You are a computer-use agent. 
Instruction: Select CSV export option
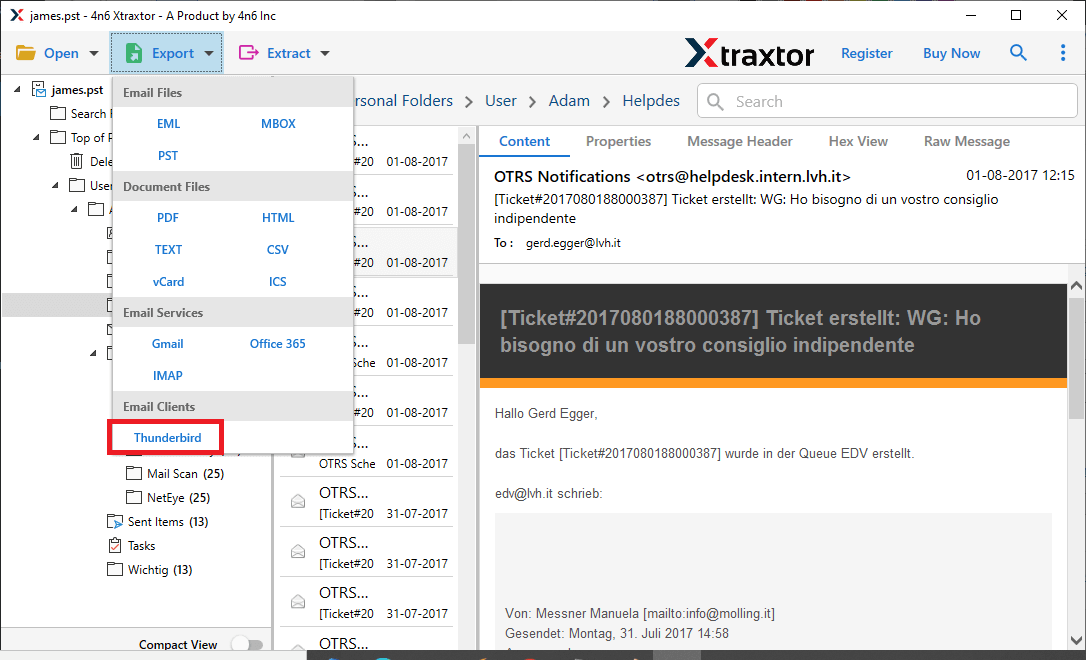[x=278, y=249]
